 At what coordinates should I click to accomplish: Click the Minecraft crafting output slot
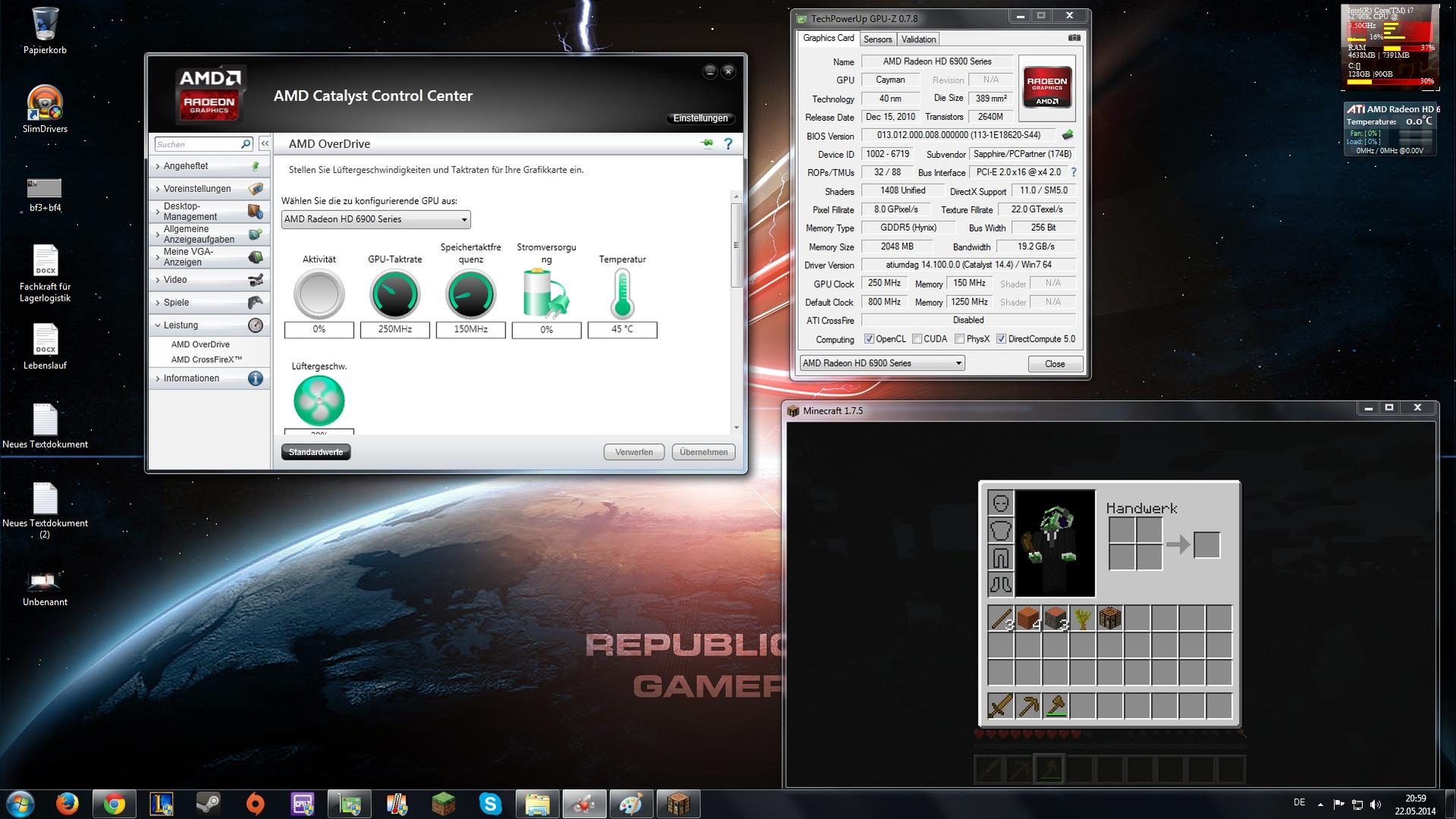pyautogui.click(x=1206, y=545)
